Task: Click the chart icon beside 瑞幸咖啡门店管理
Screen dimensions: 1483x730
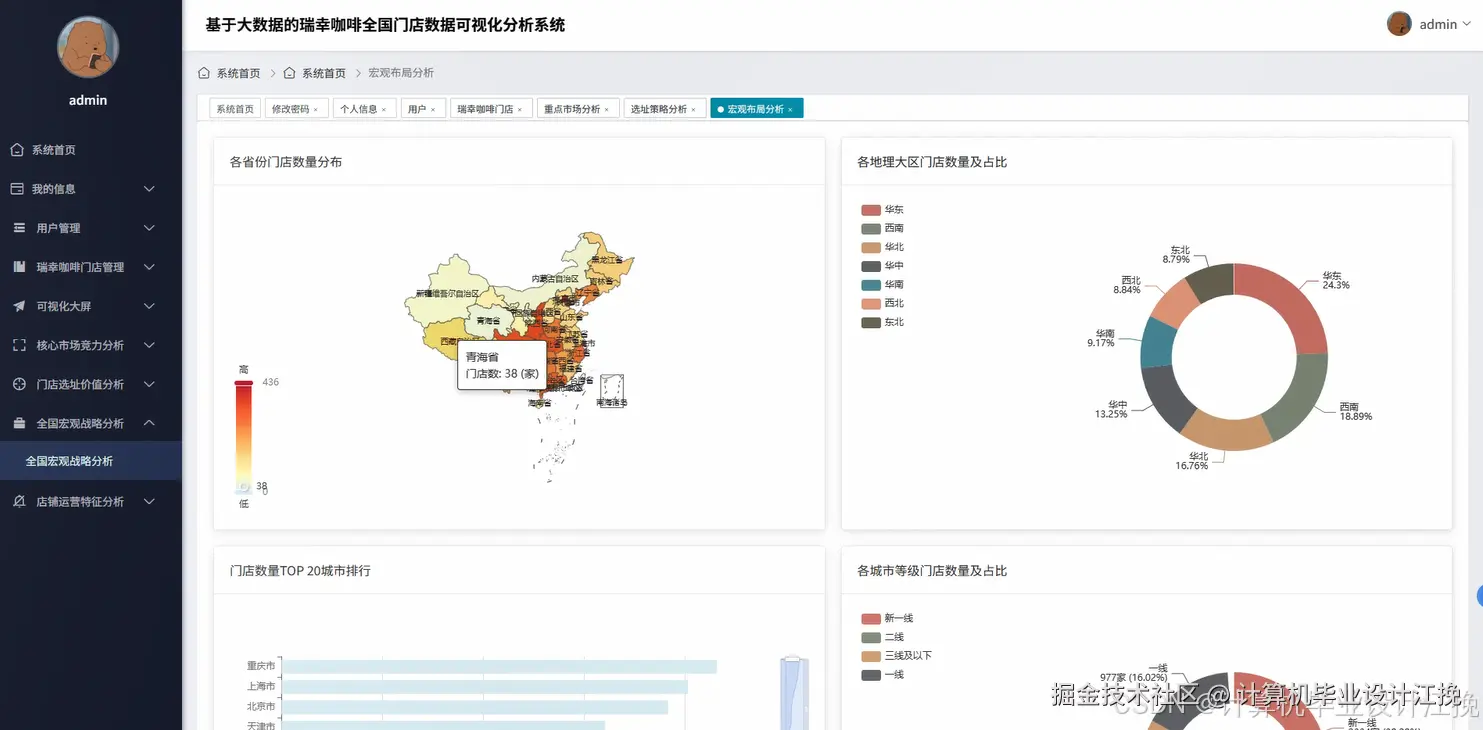Action: click(19, 267)
